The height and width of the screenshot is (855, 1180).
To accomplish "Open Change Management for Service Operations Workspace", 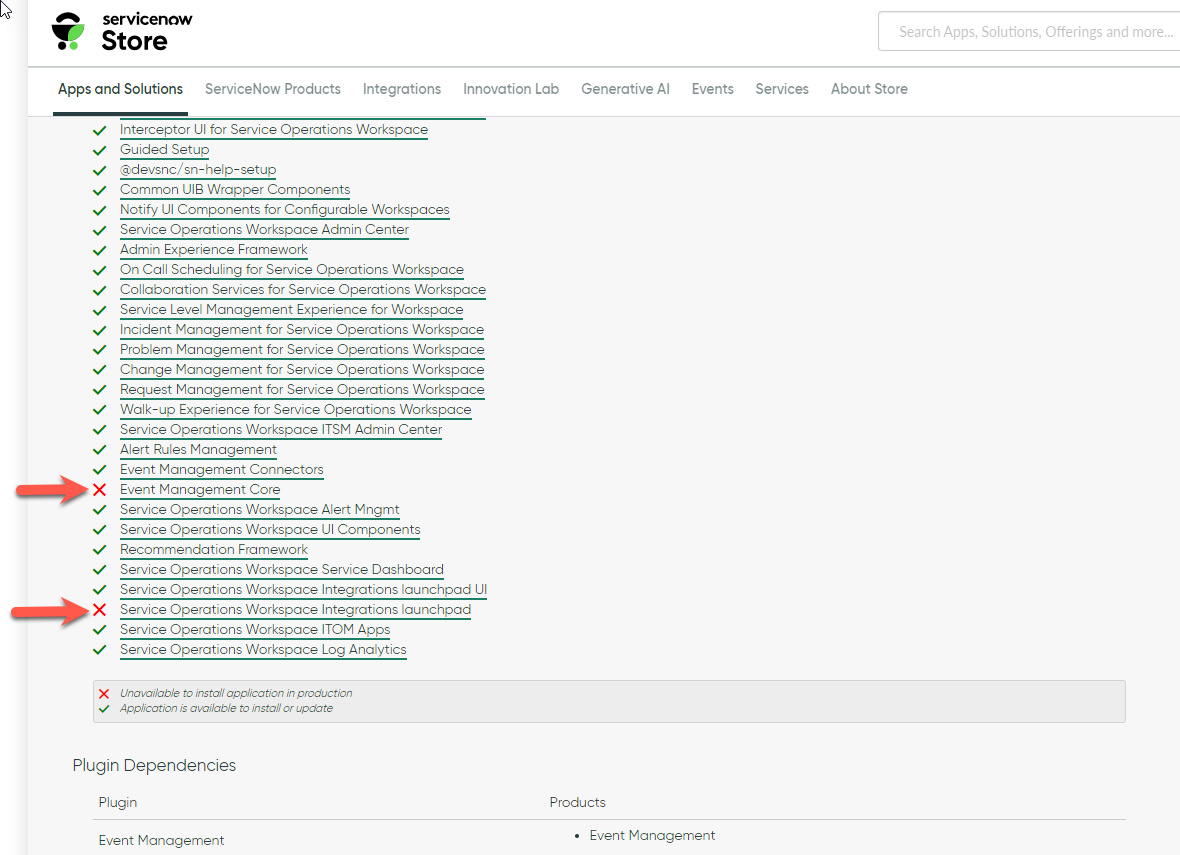I will (302, 370).
